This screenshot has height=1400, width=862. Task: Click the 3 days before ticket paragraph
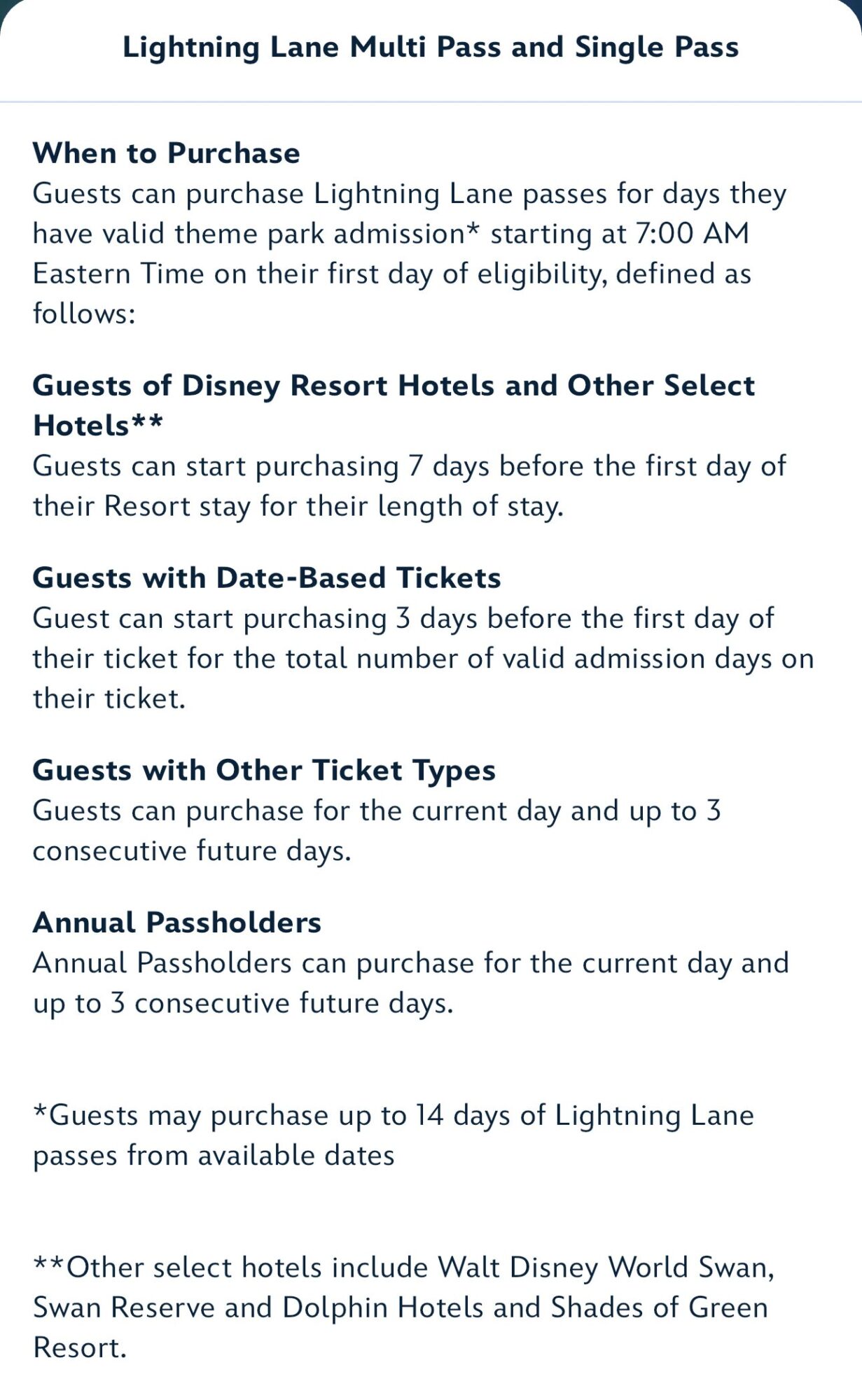(422, 658)
